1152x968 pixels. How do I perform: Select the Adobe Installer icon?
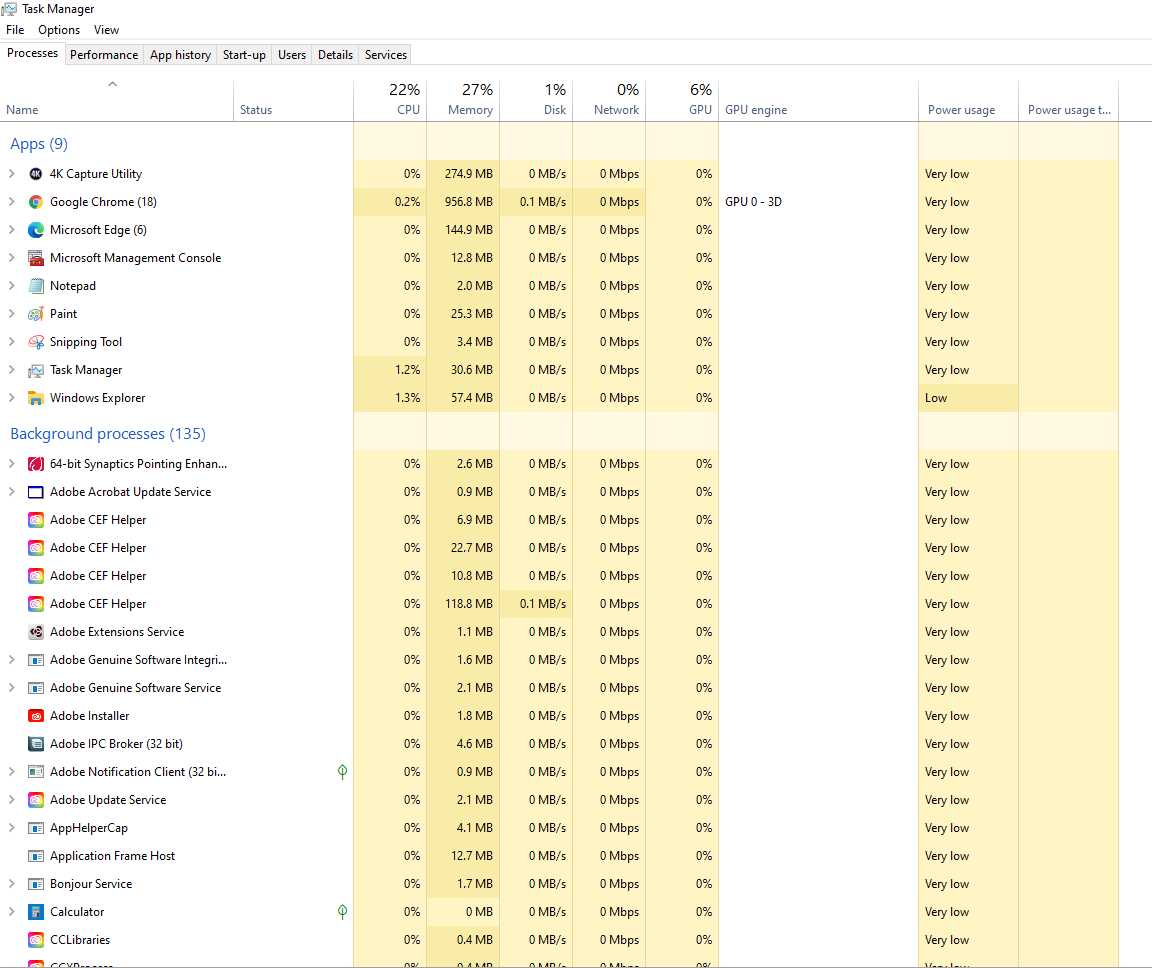click(x=36, y=716)
